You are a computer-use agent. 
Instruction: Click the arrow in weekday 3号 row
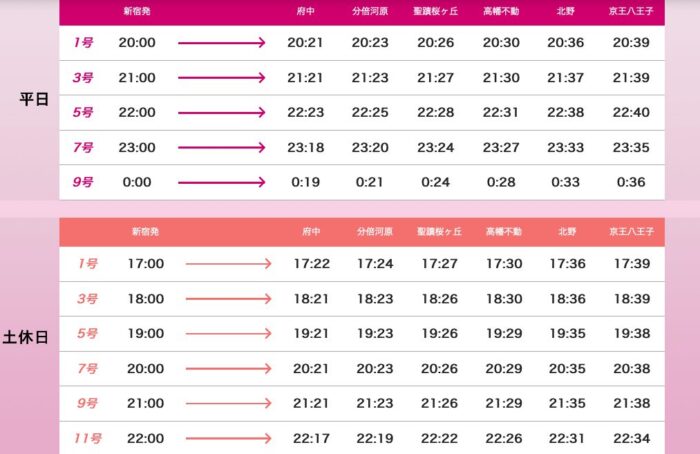click(221, 78)
